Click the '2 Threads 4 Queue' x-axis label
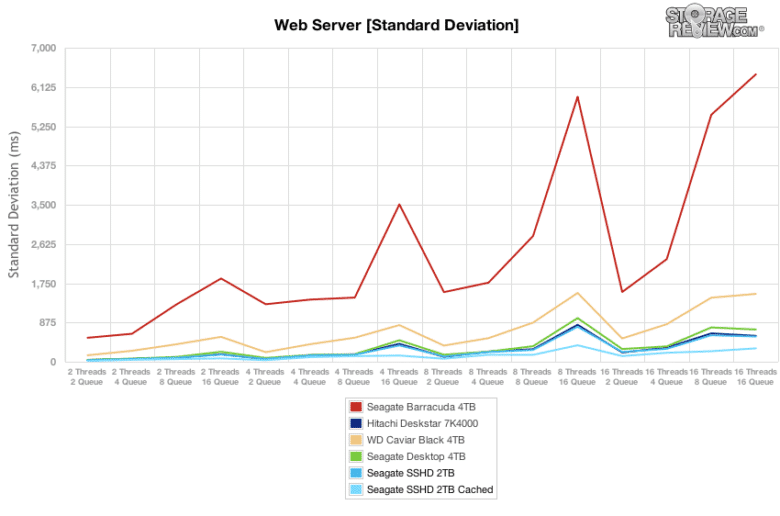The image size is (780, 516). click(131, 377)
